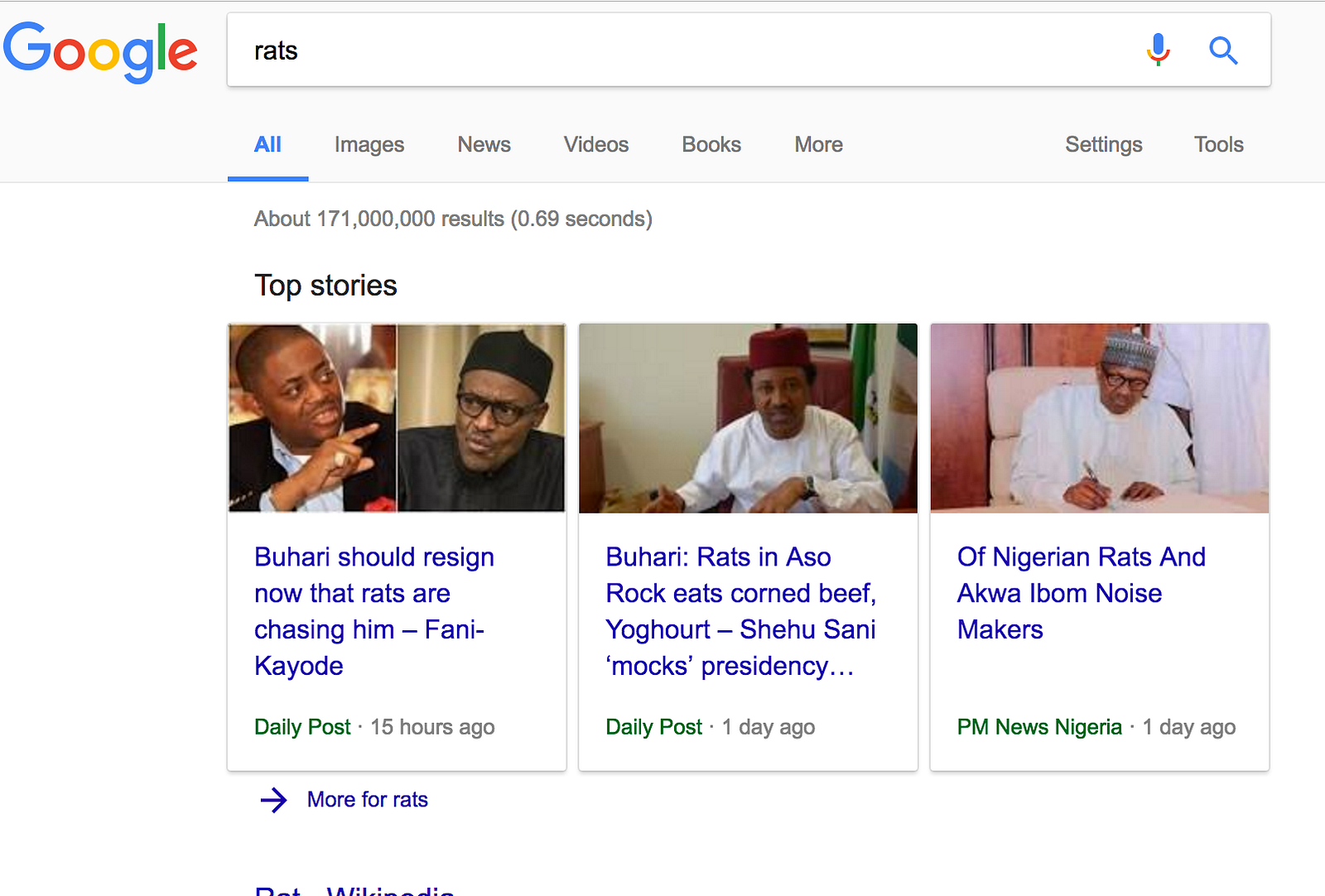Click the blue magnifying glass search icon
This screenshot has width=1325, height=896.
1223,51
